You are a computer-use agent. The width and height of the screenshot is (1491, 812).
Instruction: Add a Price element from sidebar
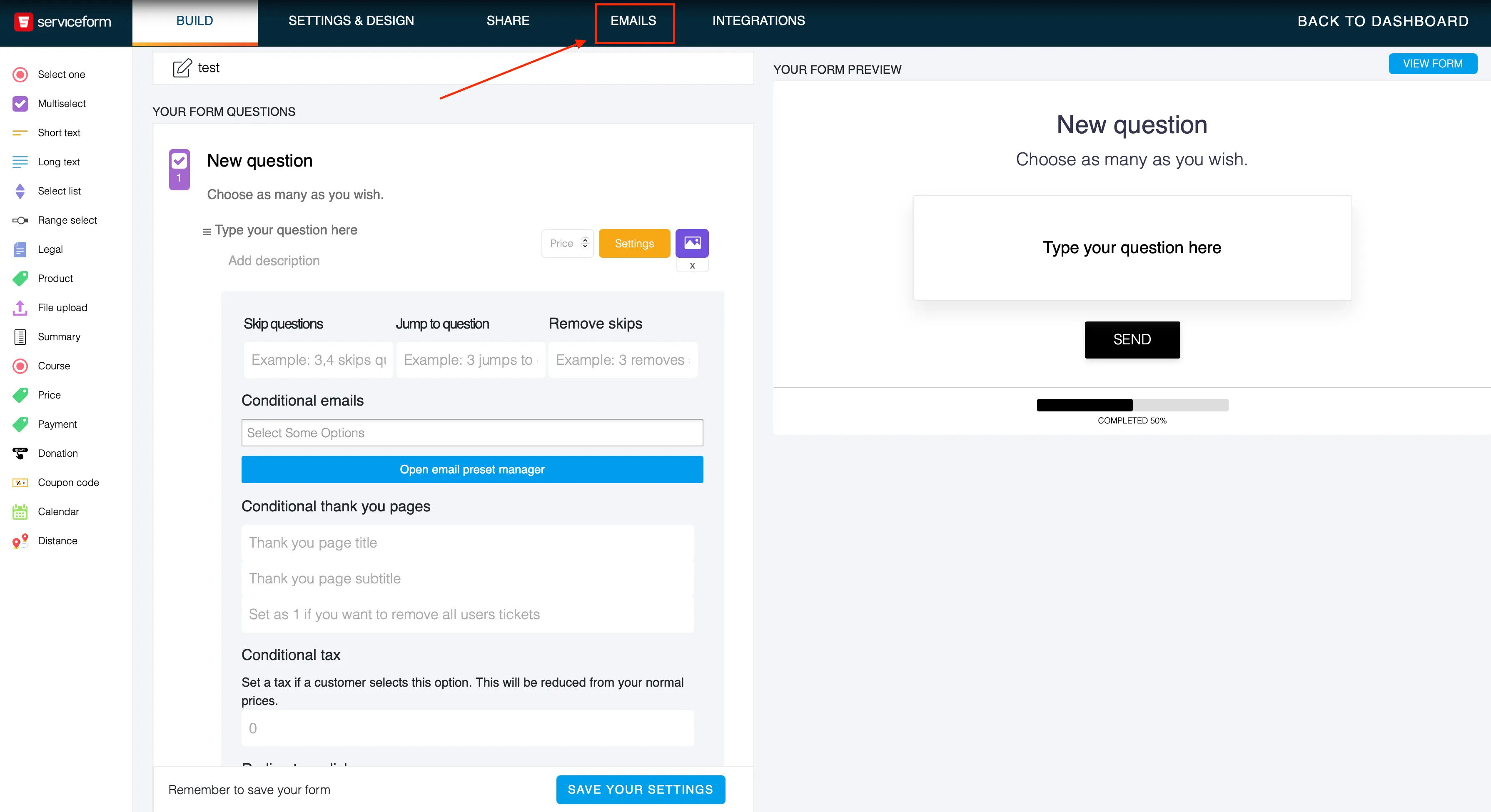[x=37, y=395]
